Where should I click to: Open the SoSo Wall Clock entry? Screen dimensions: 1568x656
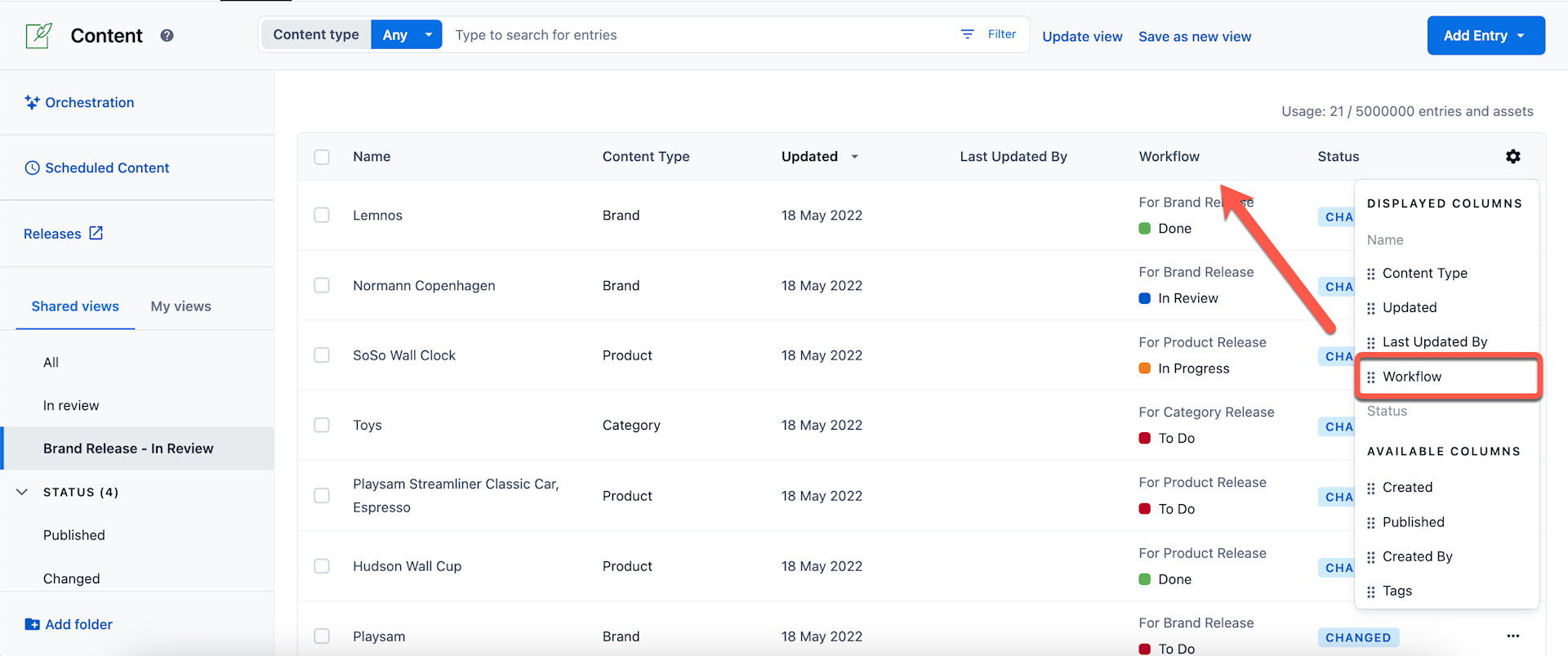[x=404, y=355]
